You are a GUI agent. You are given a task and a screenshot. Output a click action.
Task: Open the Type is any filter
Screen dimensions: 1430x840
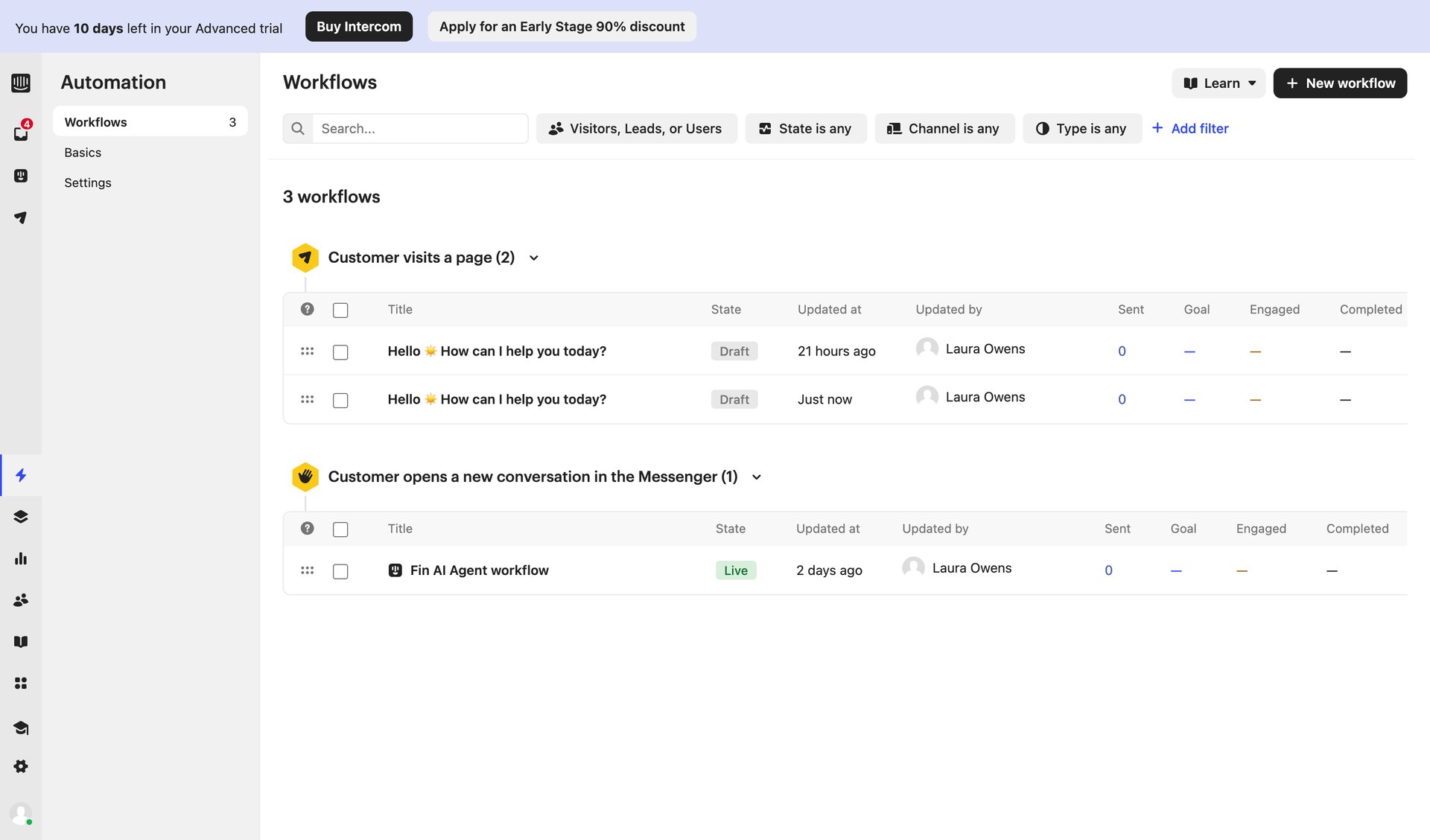coord(1082,128)
